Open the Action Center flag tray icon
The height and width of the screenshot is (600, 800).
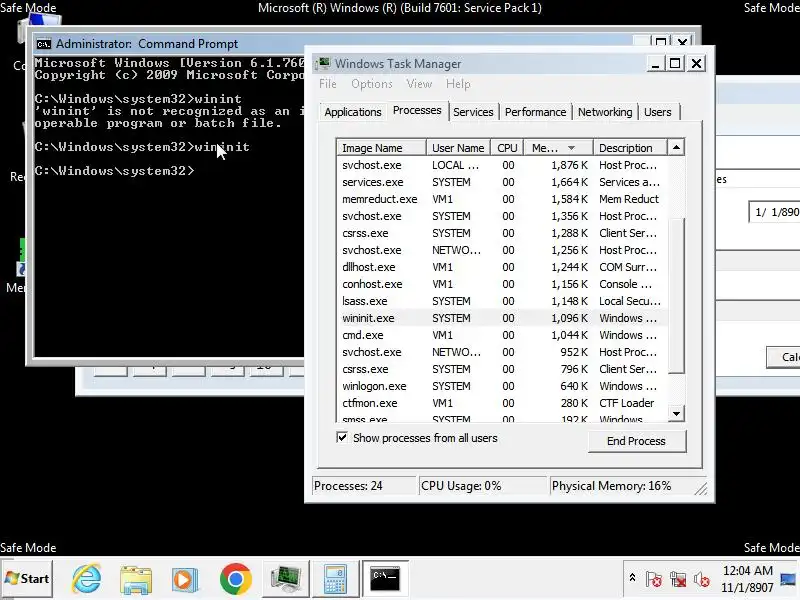(x=654, y=579)
